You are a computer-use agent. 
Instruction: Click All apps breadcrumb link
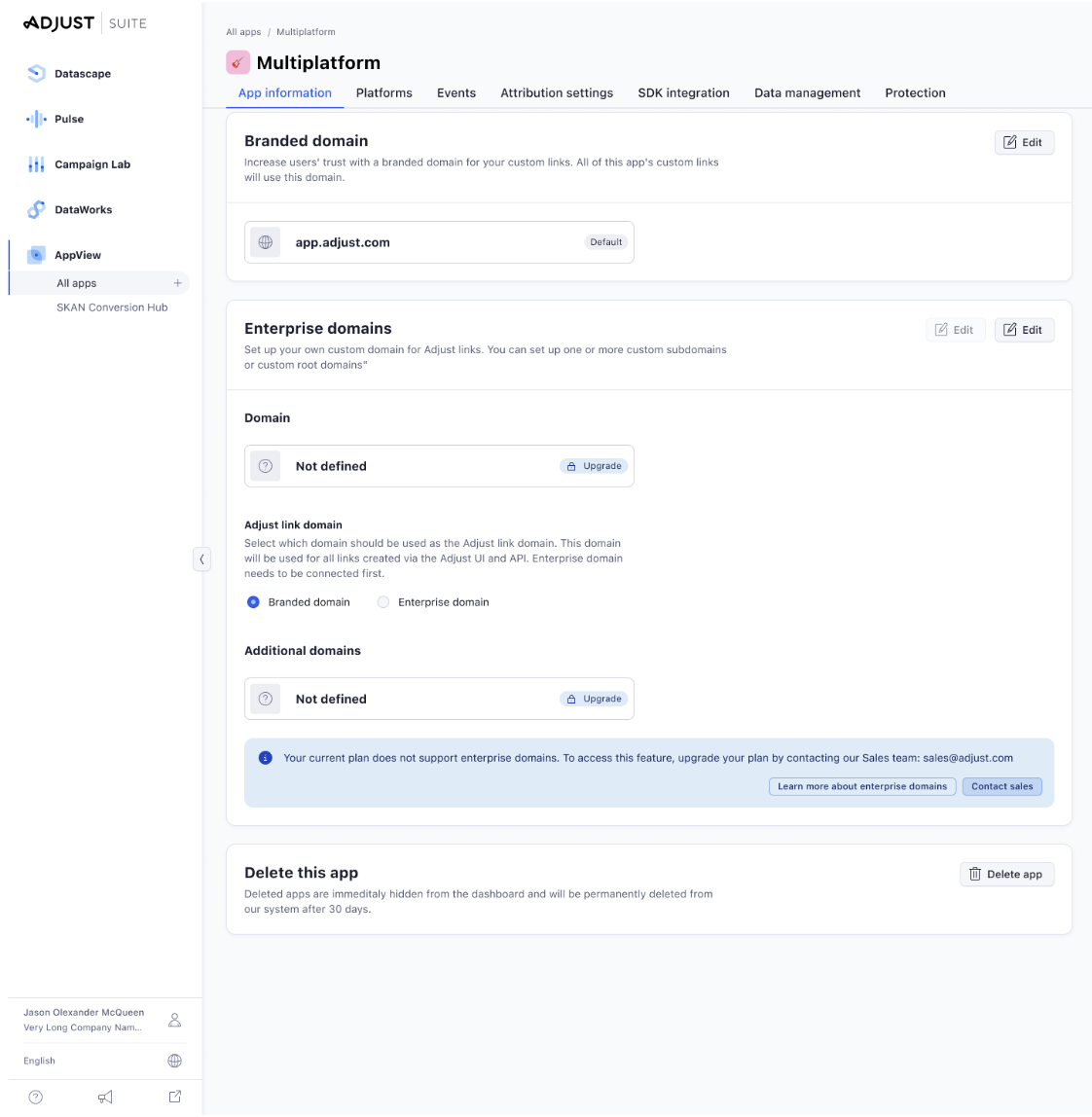(x=243, y=32)
